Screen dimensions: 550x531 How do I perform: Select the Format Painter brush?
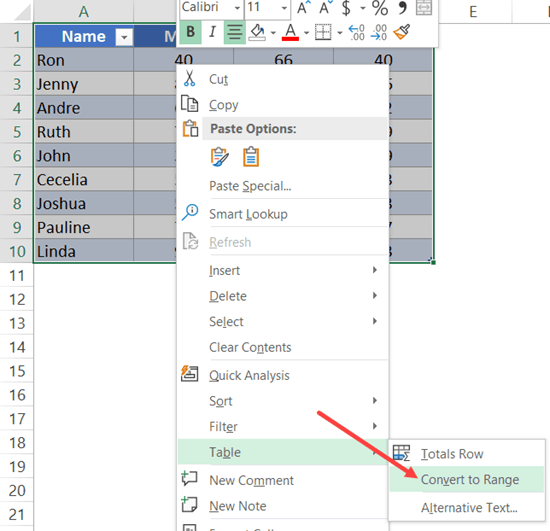[402, 32]
